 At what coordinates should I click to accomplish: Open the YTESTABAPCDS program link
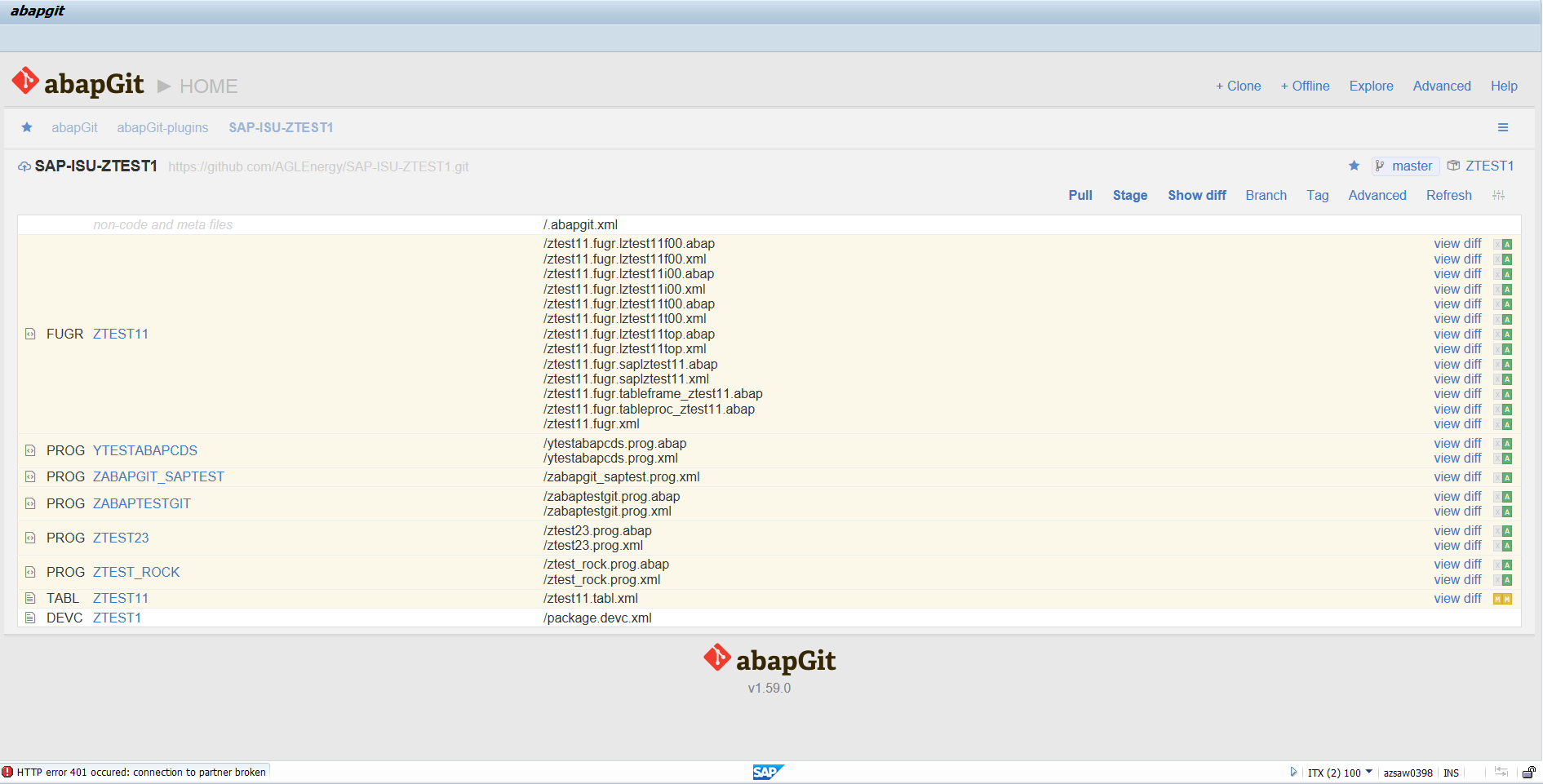click(145, 450)
